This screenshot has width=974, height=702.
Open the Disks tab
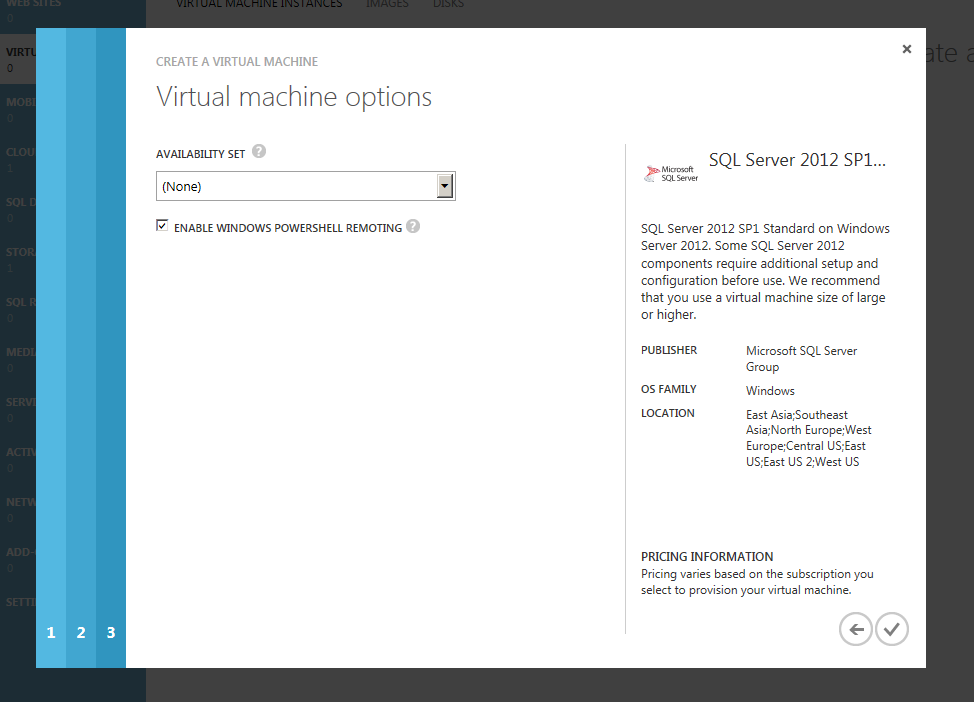pos(448,5)
